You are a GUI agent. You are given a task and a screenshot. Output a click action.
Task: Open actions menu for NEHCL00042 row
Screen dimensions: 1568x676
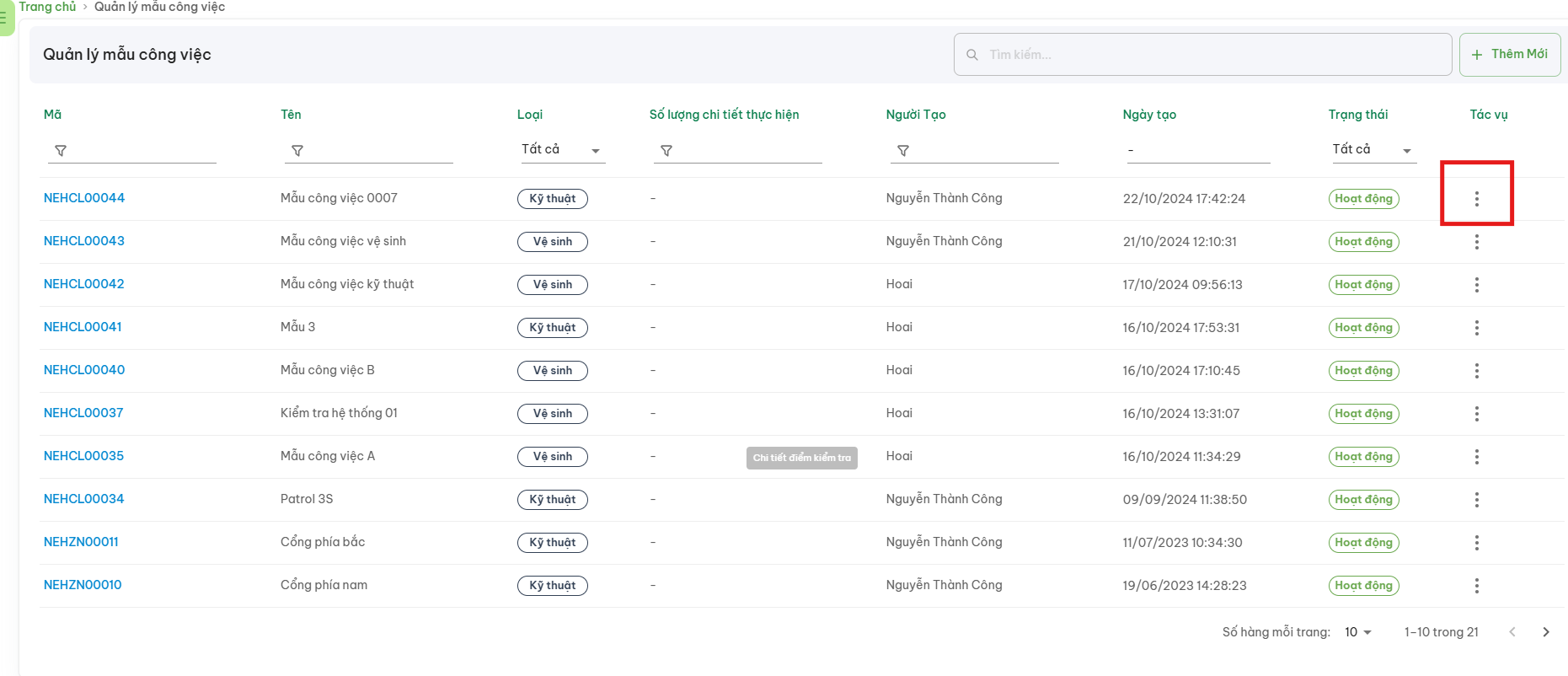coord(1476,285)
